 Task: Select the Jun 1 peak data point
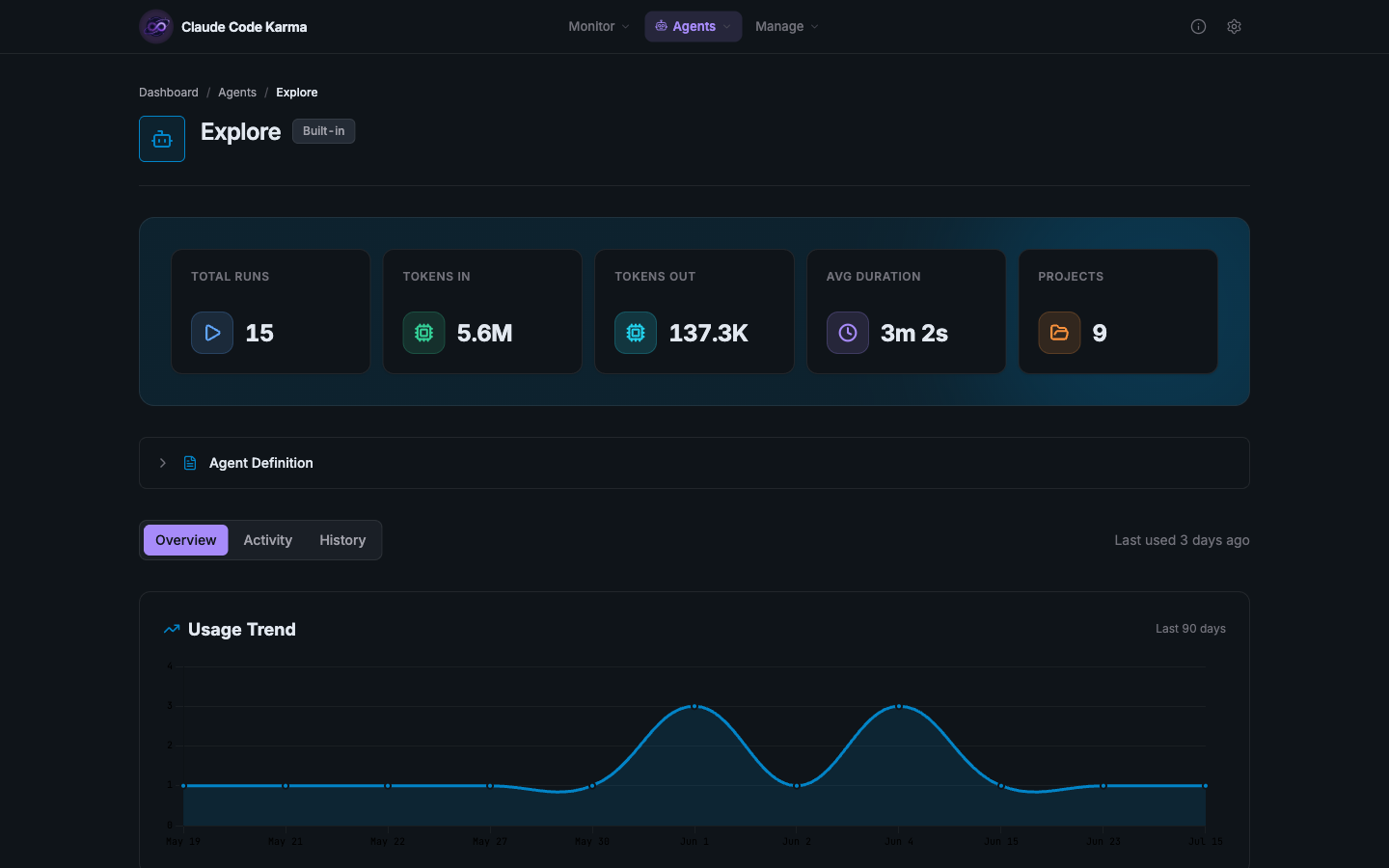click(694, 706)
